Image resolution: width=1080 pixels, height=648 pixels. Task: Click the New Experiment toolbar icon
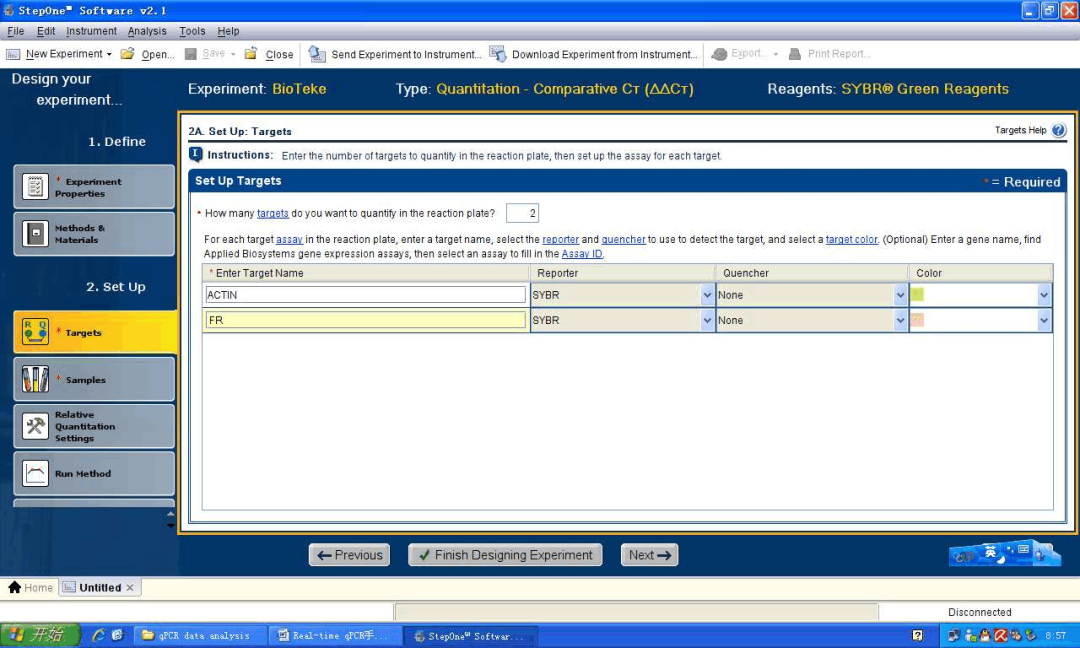click(15, 54)
